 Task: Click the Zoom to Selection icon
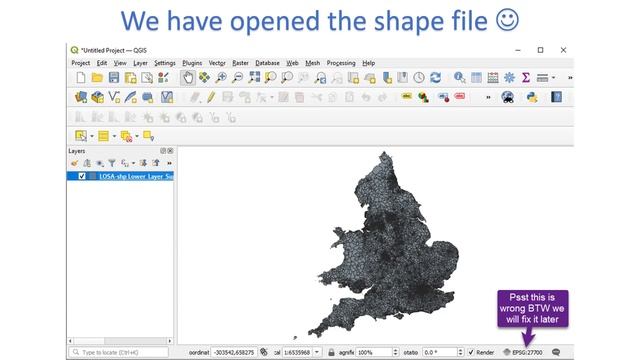(270, 78)
